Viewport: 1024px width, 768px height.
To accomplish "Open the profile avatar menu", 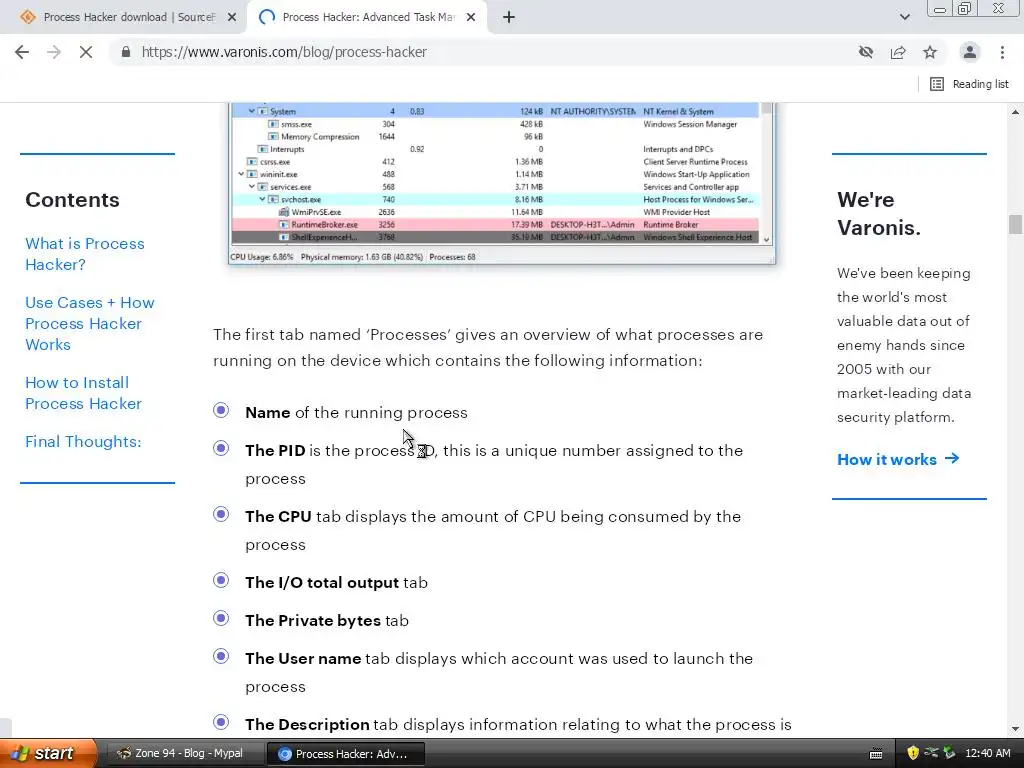I will (x=970, y=52).
